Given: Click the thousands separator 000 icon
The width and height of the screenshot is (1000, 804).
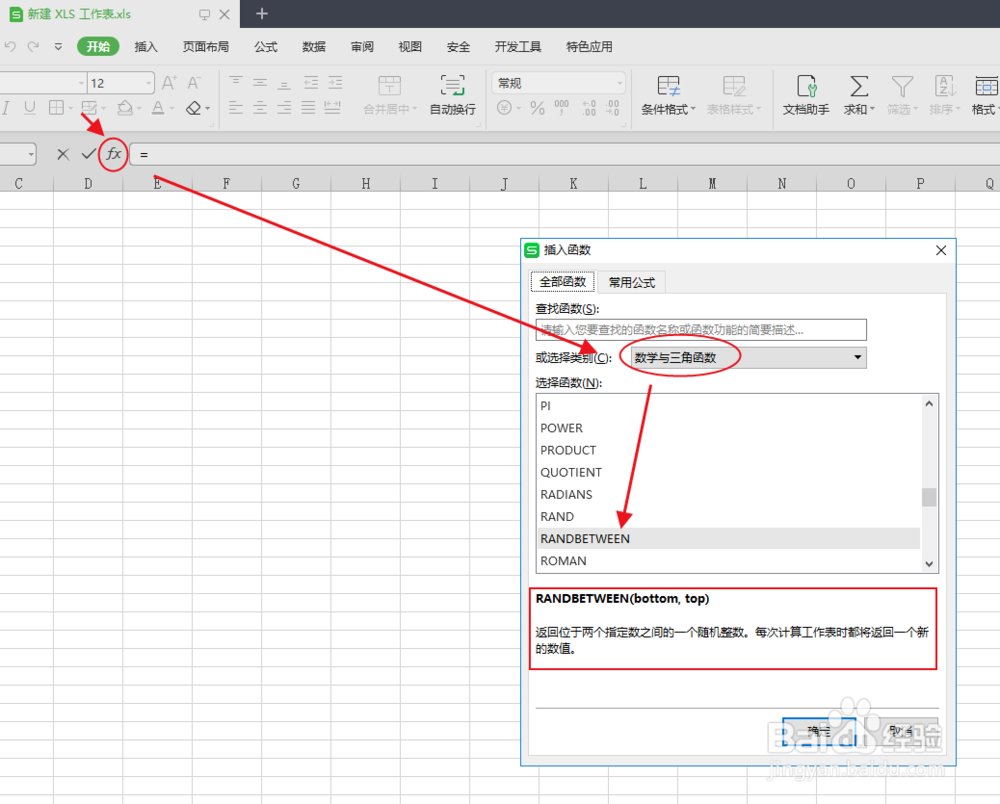Looking at the screenshot, I should 562,108.
